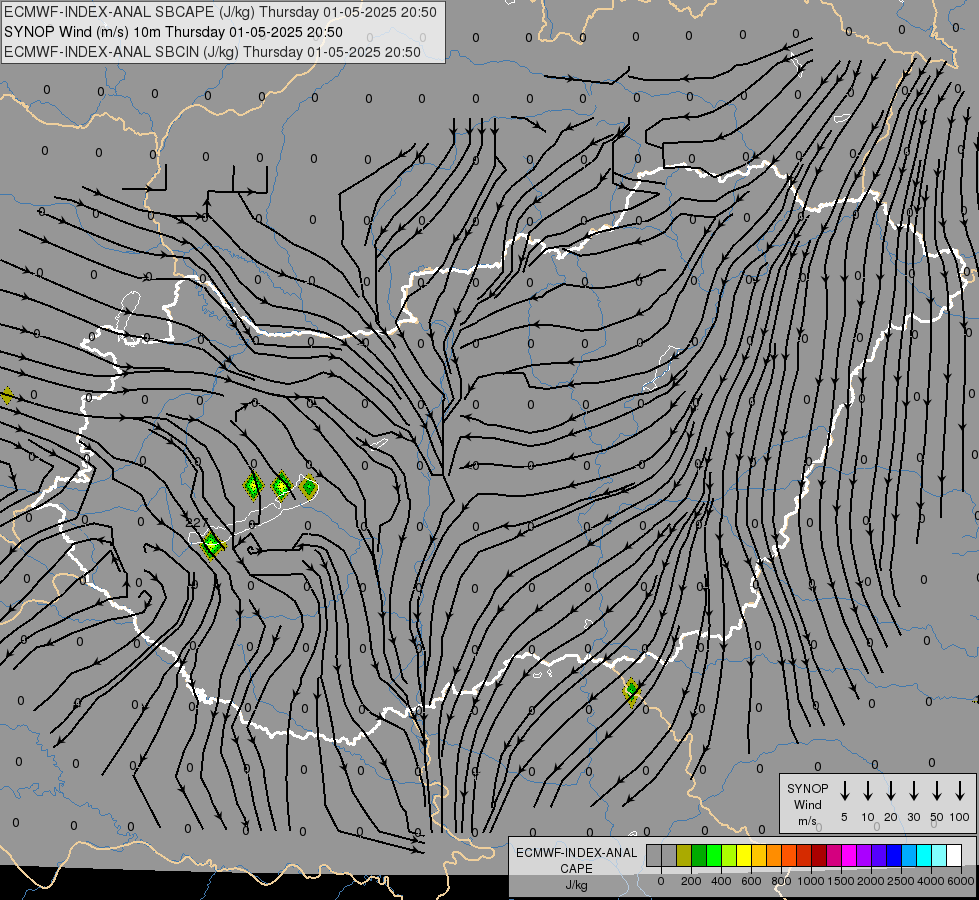The image size is (979, 900).
Task: Pick the deep blue swatch left of the 2500 tick
Action: point(893,856)
